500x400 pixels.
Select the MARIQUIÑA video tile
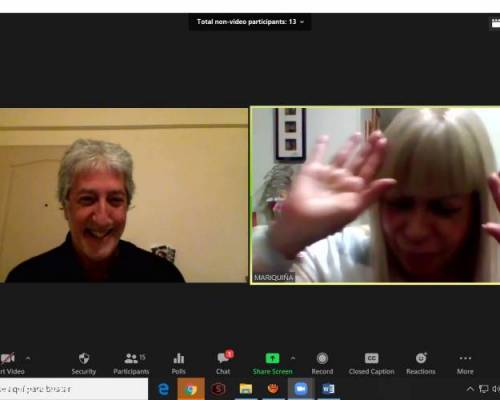tap(375, 195)
